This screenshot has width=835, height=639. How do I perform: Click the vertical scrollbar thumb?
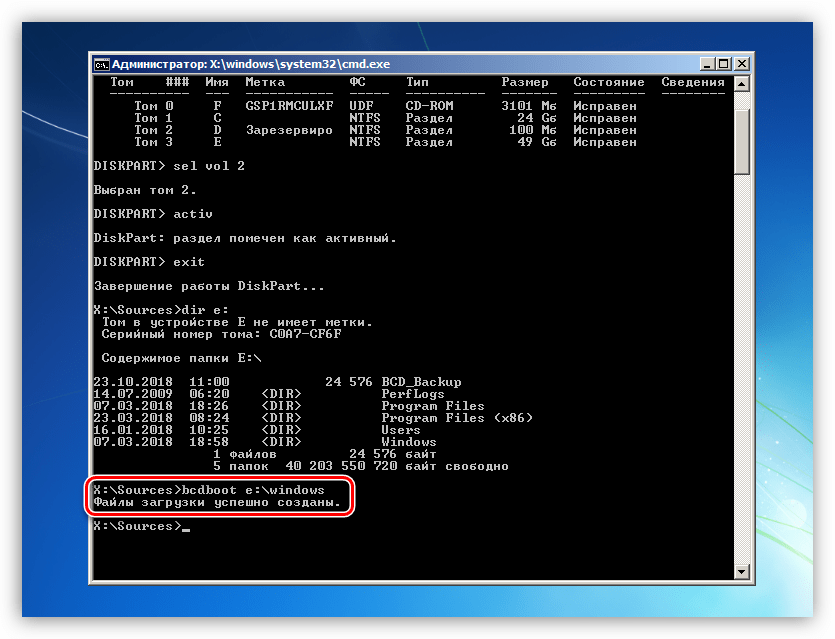(742, 141)
